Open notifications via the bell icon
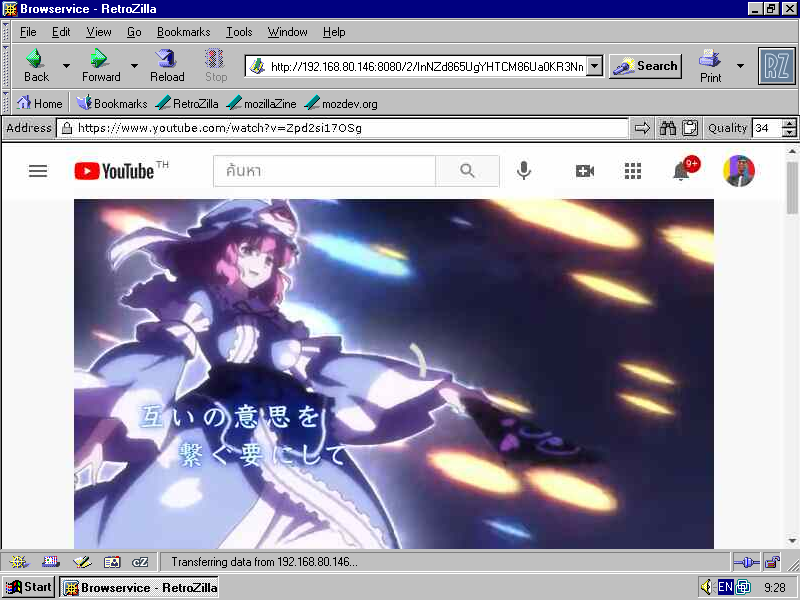 [681, 172]
